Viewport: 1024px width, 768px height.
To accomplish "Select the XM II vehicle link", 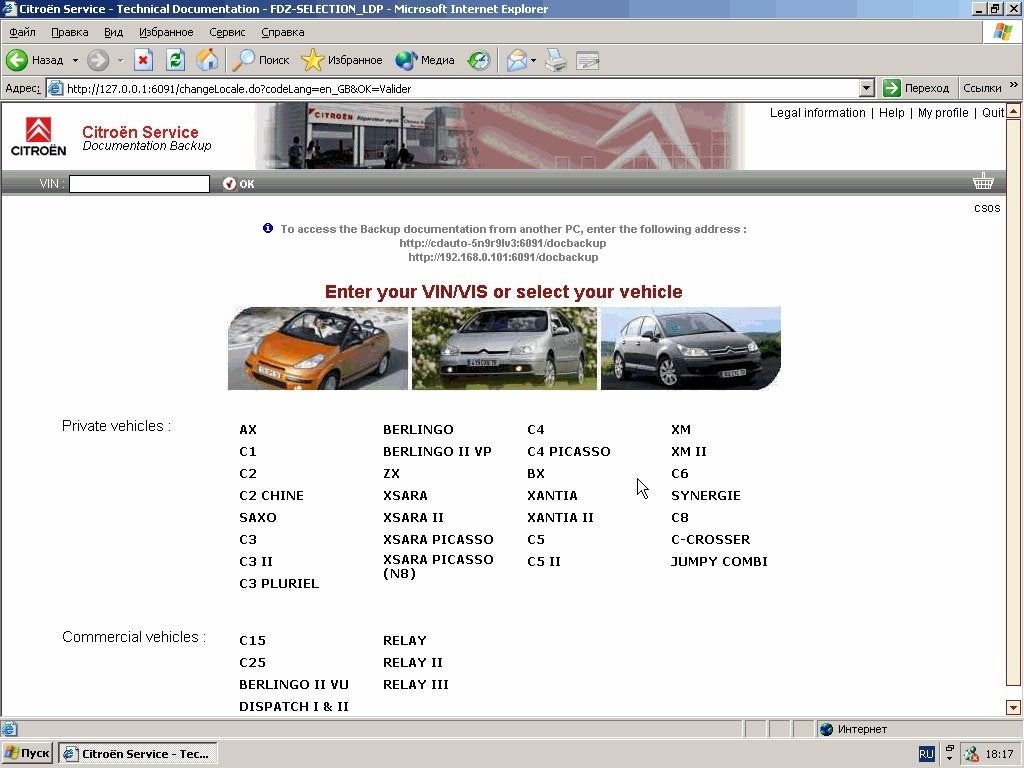I will point(688,452).
